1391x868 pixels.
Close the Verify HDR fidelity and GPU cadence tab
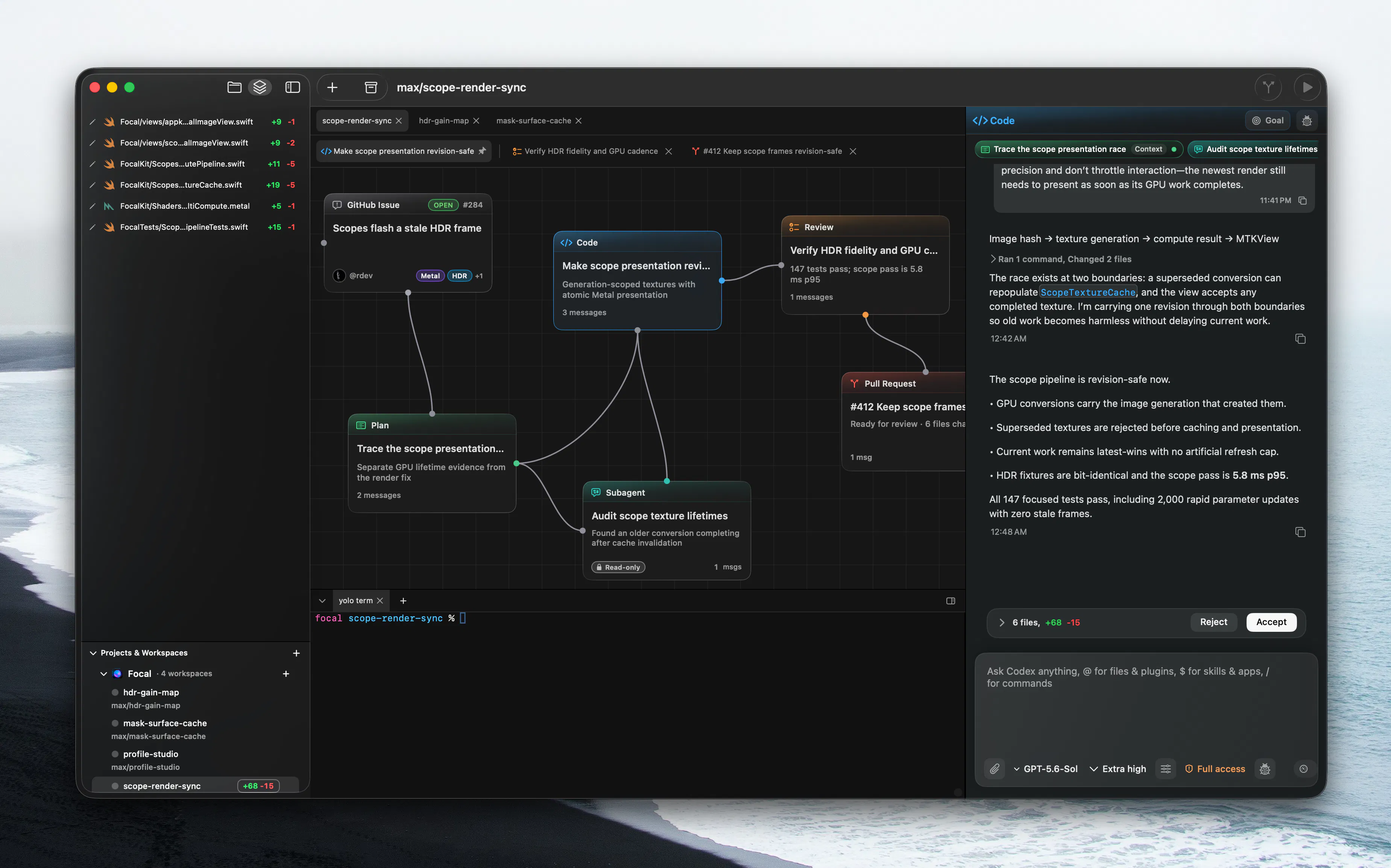(668, 151)
